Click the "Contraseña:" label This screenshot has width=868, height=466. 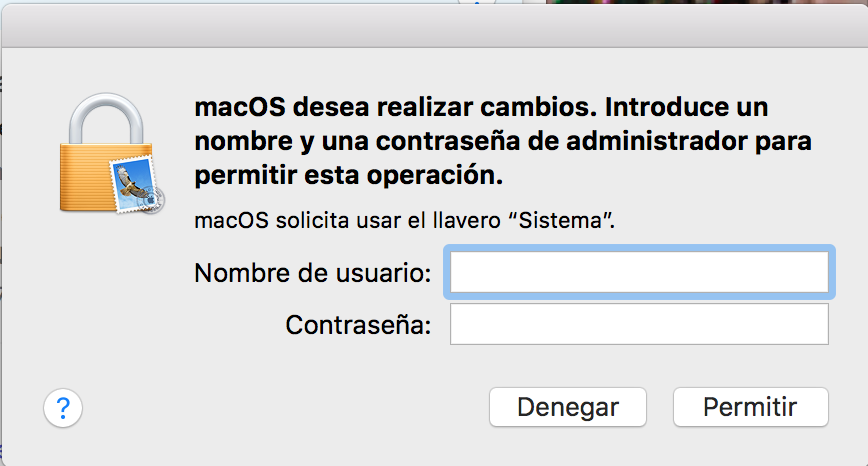tap(358, 325)
